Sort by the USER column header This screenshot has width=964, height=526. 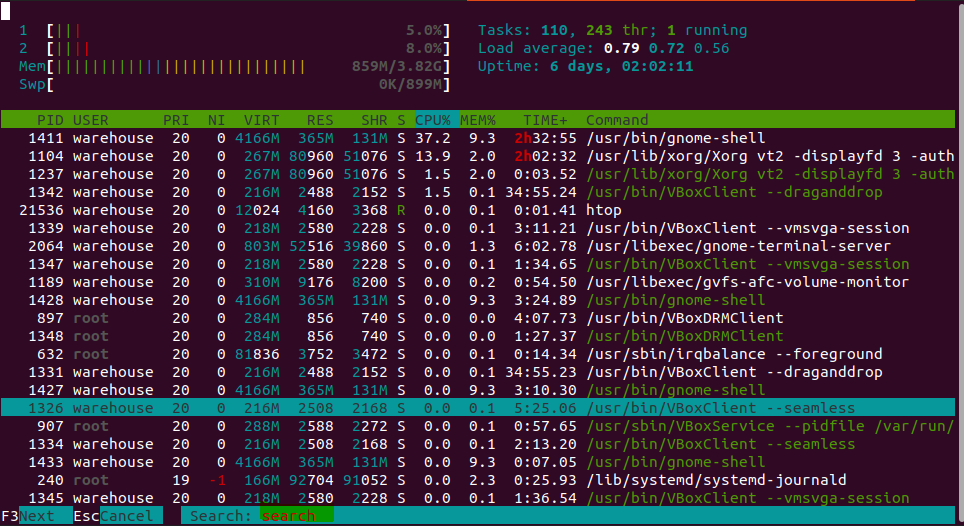click(x=90, y=120)
